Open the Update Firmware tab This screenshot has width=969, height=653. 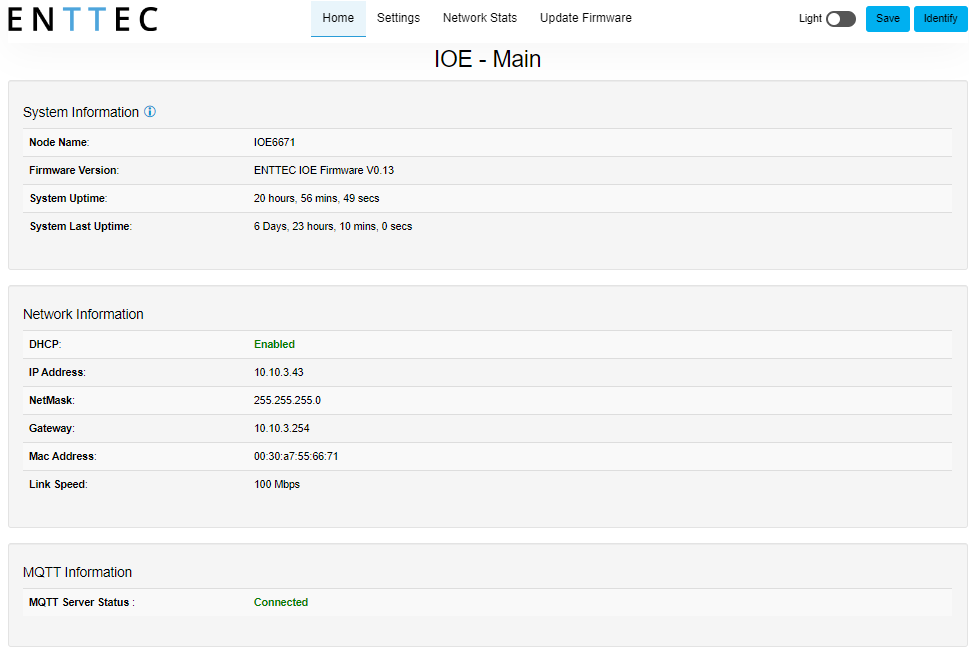(x=586, y=19)
